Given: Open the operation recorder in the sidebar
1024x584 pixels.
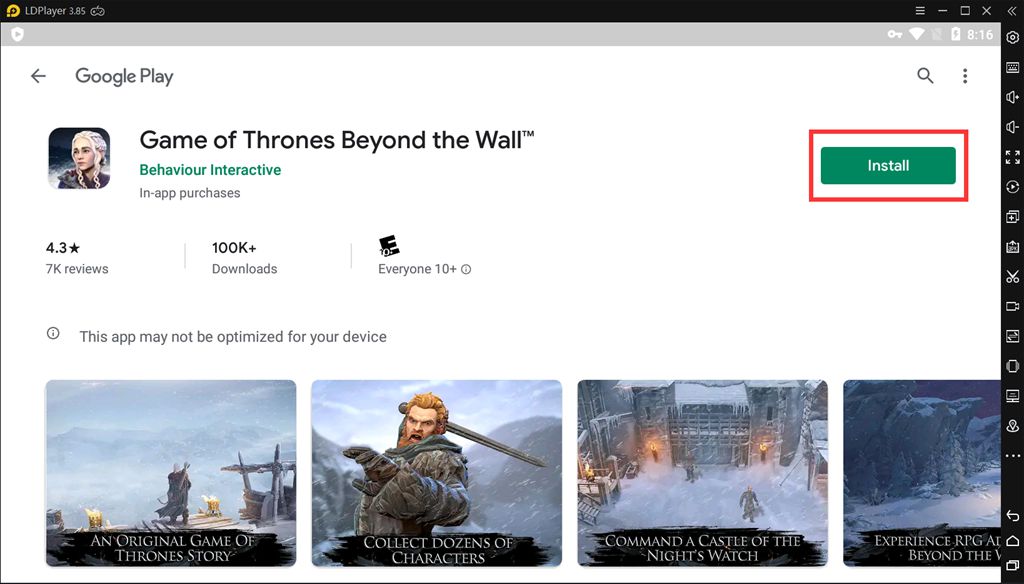Looking at the screenshot, I should (1012, 187).
